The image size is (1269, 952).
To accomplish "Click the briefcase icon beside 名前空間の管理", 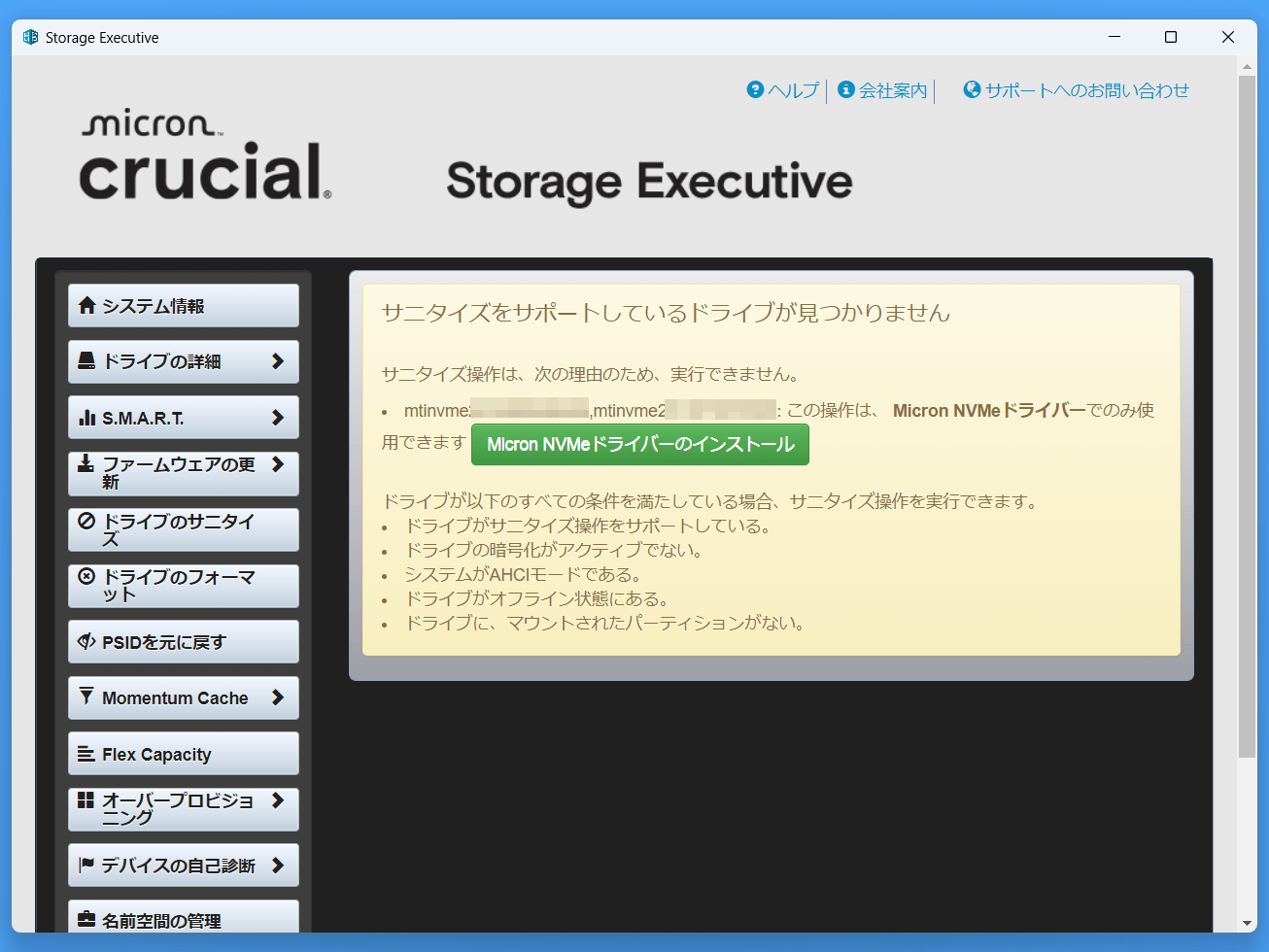I will 86,919.
